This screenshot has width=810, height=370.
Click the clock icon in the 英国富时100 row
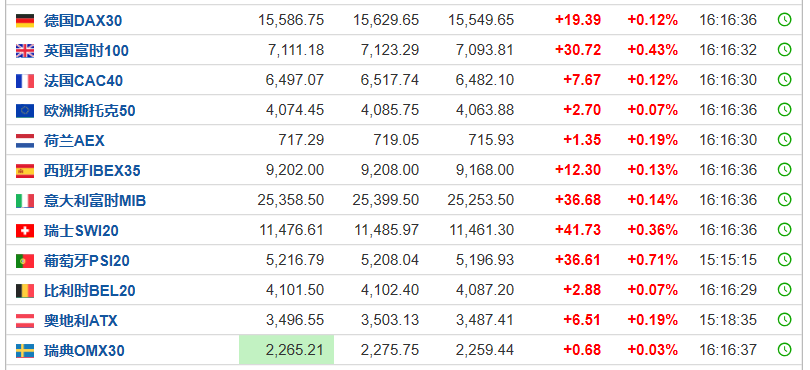pos(784,50)
